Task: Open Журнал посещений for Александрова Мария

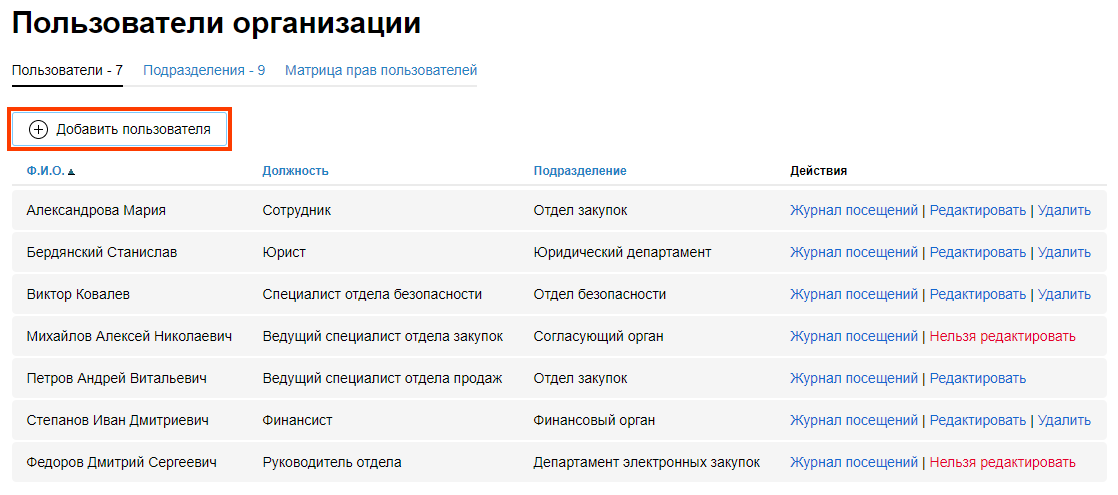Action: (x=853, y=210)
